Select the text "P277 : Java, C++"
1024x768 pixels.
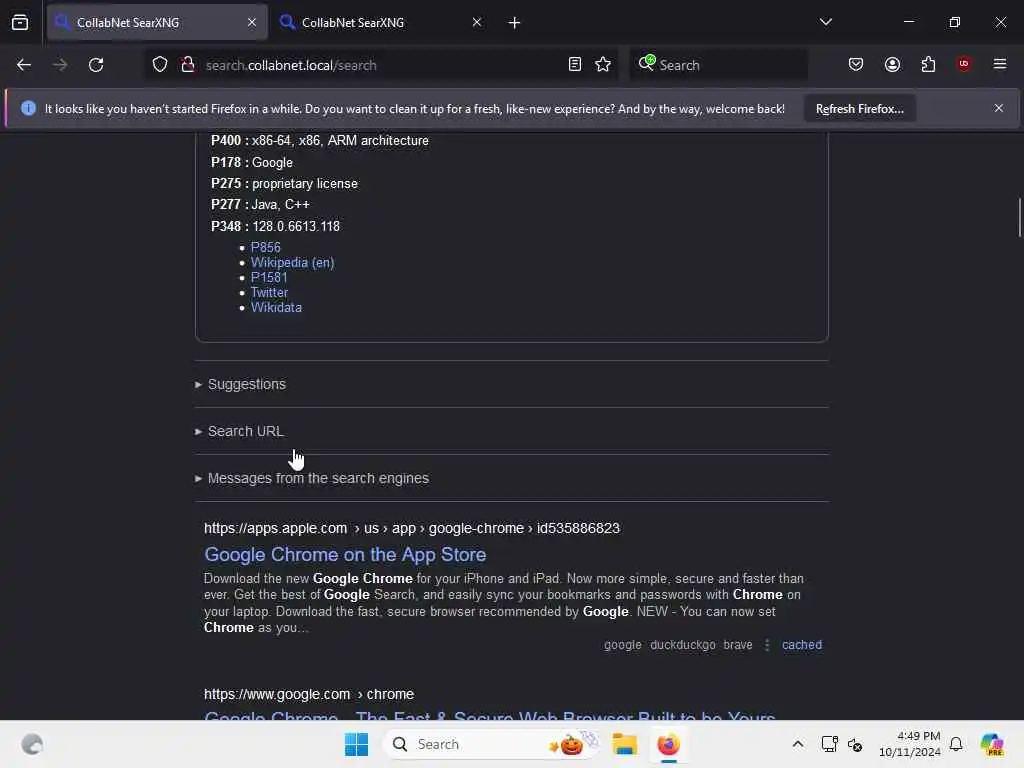pos(260,204)
